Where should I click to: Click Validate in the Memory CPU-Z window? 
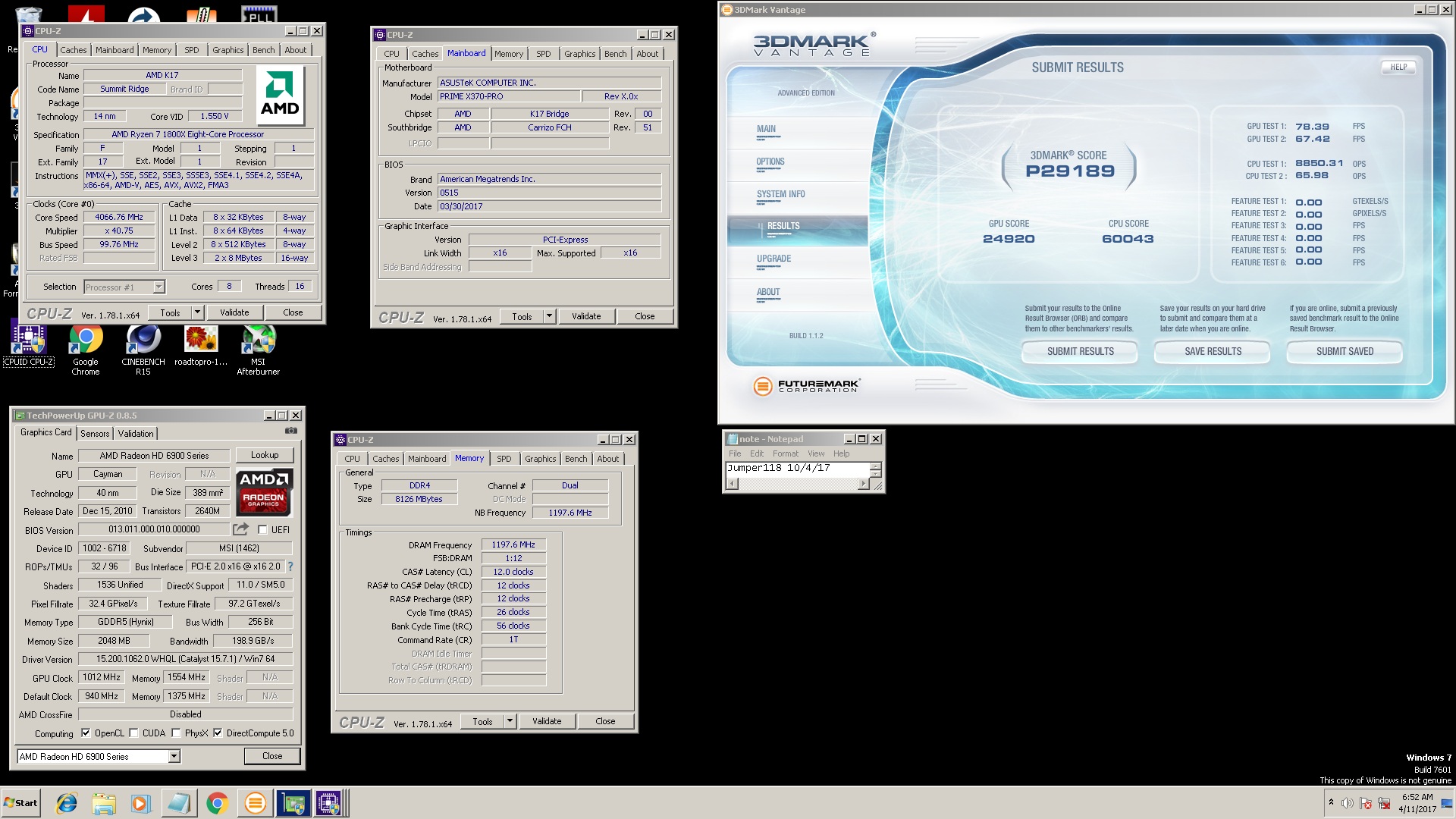(547, 721)
